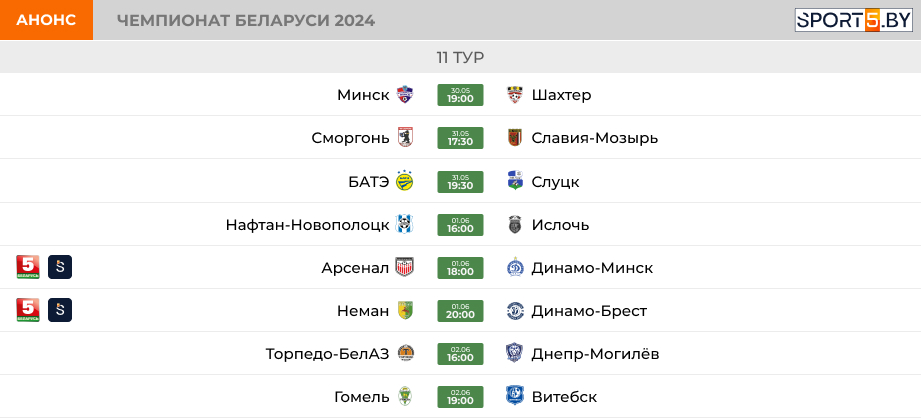Click the Шахтер team crest
The image size is (921, 418).
click(x=515, y=95)
